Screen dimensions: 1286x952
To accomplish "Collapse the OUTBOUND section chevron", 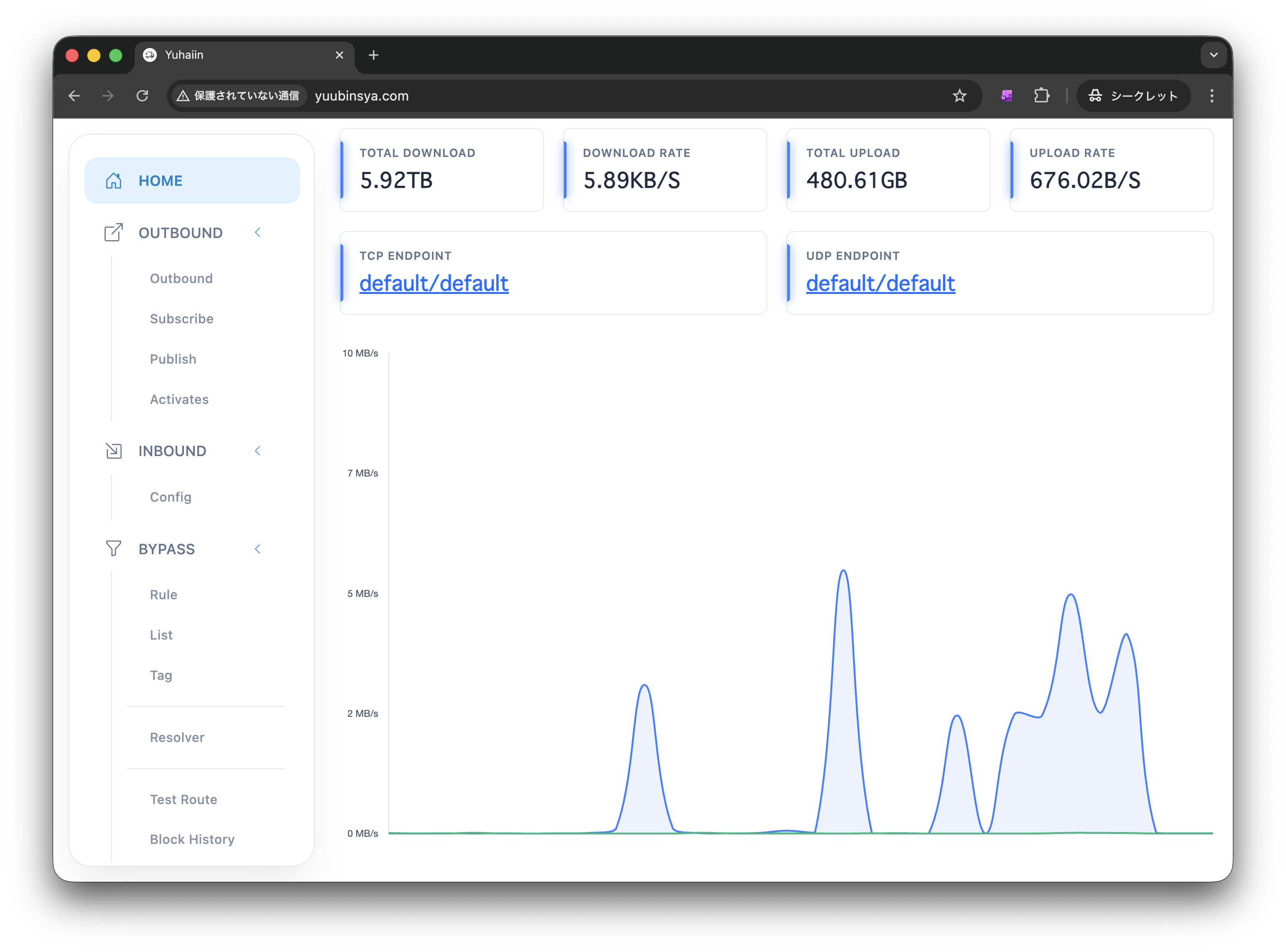I will click(257, 232).
